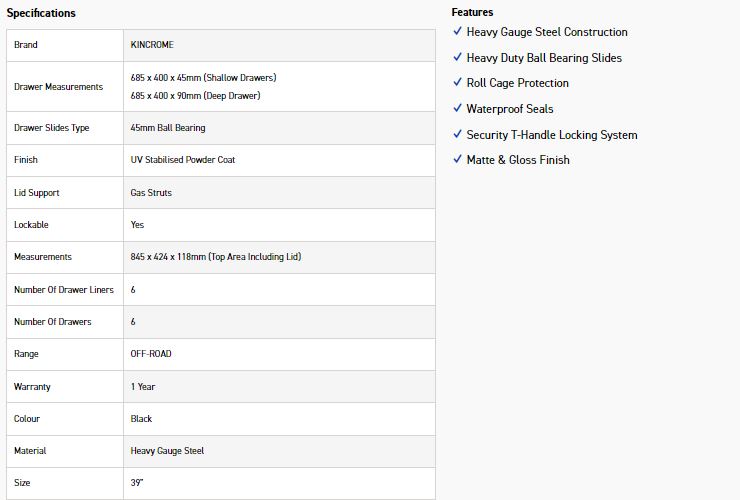Click checkmark next to Waterproof Seals
Viewport: 740px width, 500px height.
pyautogui.click(x=457, y=108)
